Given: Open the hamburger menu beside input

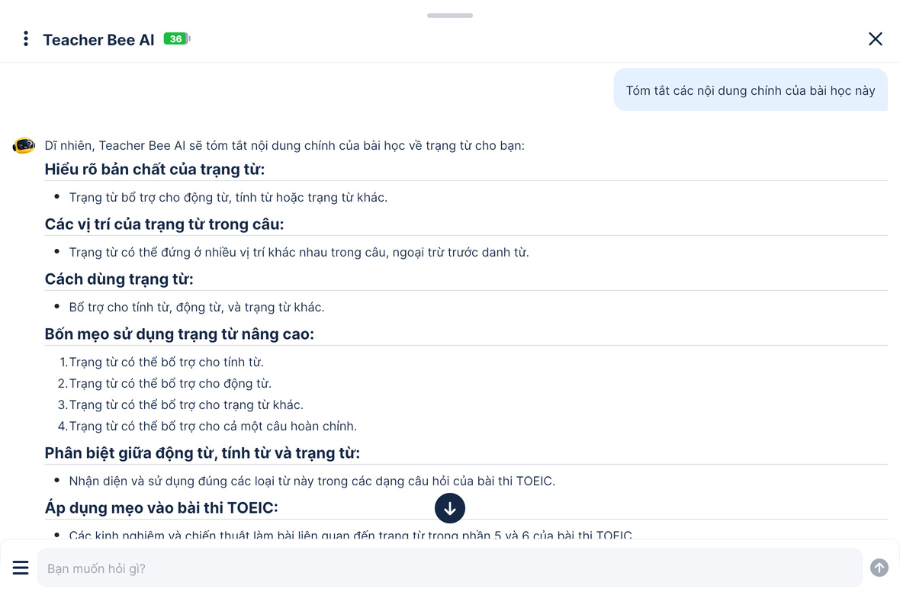Looking at the screenshot, I should pyautogui.click(x=21, y=568).
